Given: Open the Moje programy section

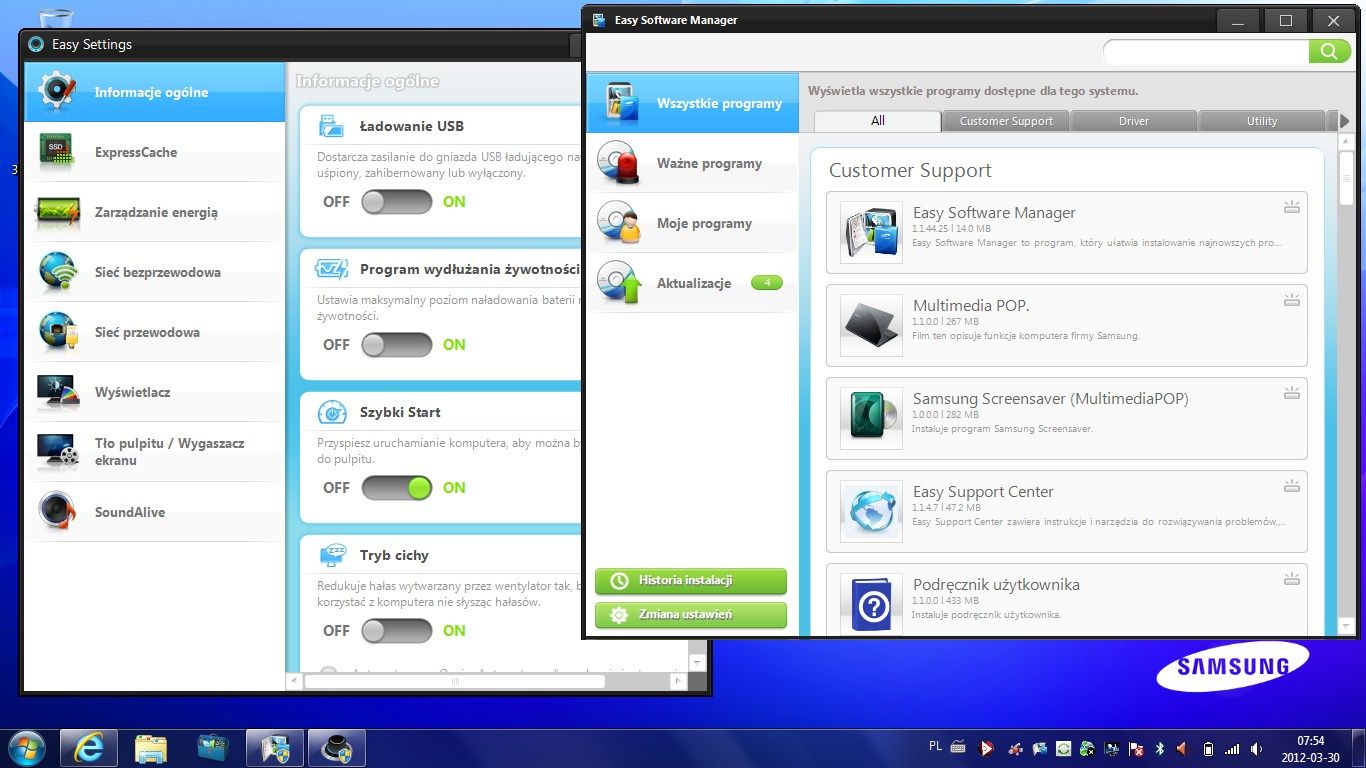Looking at the screenshot, I should (692, 223).
